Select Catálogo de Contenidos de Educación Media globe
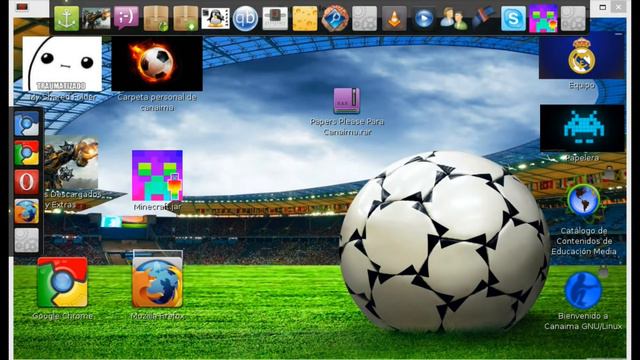 coord(583,200)
